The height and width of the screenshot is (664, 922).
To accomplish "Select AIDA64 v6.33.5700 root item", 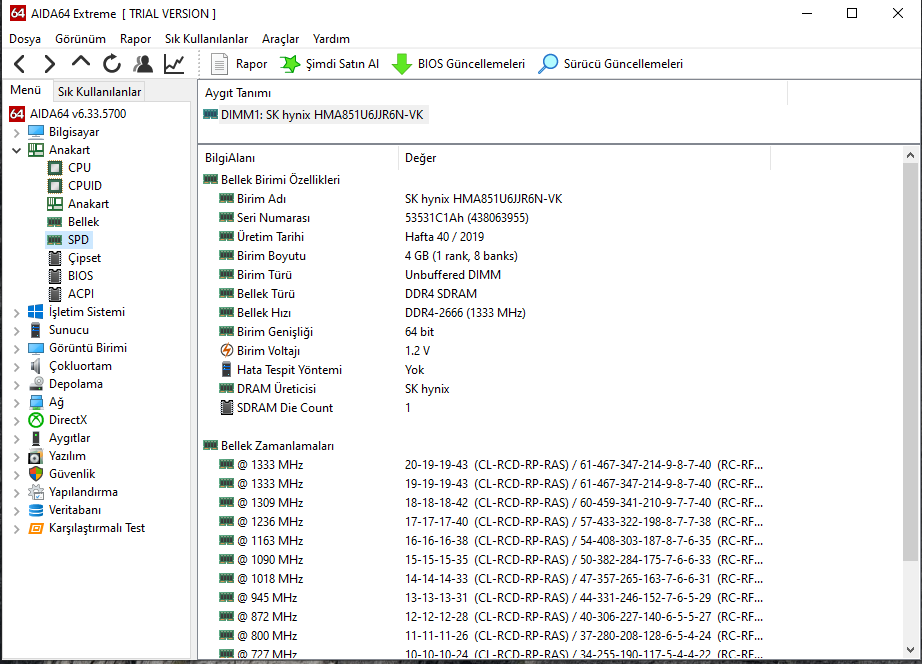I will tap(78, 114).
